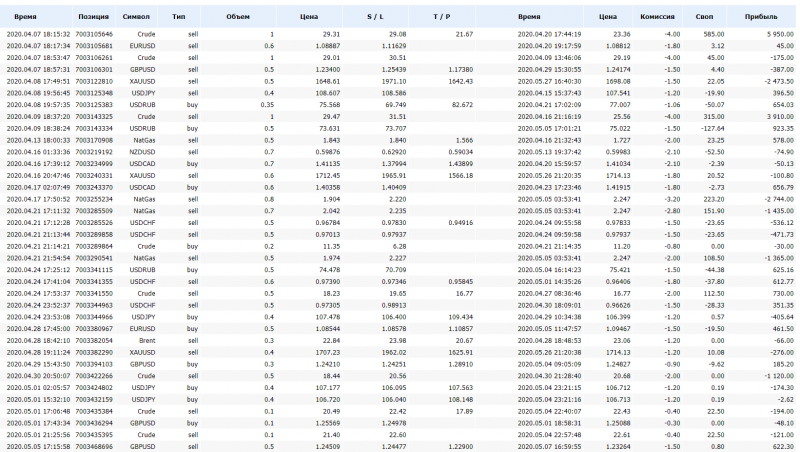This screenshot has width=800, height=452.
Task: Select the last row GBPUSD 7003468696
Action: pyautogui.click(x=398, y=446)
